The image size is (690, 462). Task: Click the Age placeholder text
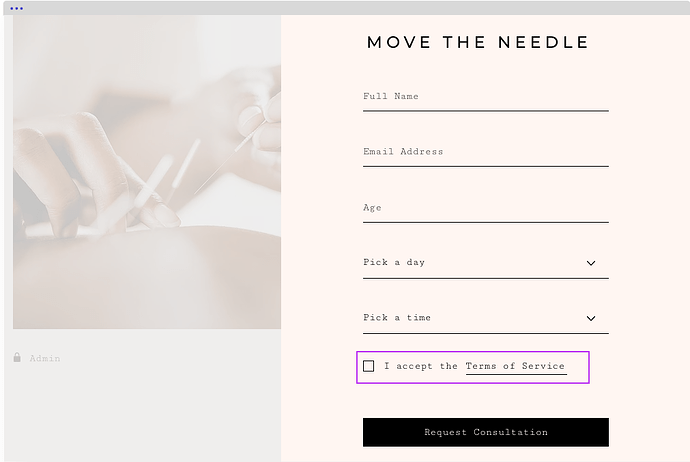[x=372, y=208]
